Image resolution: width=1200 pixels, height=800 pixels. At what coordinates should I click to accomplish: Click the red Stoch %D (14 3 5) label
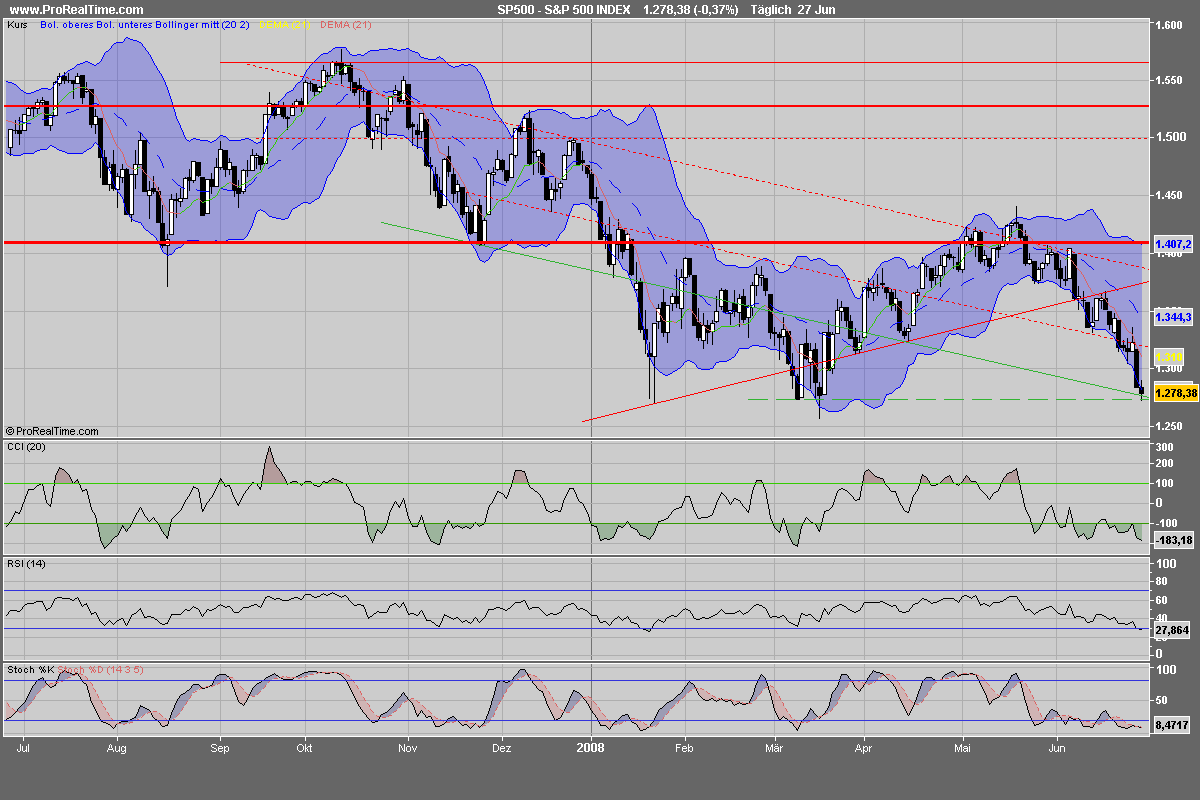pyautogui.click(x=102, y=669)
